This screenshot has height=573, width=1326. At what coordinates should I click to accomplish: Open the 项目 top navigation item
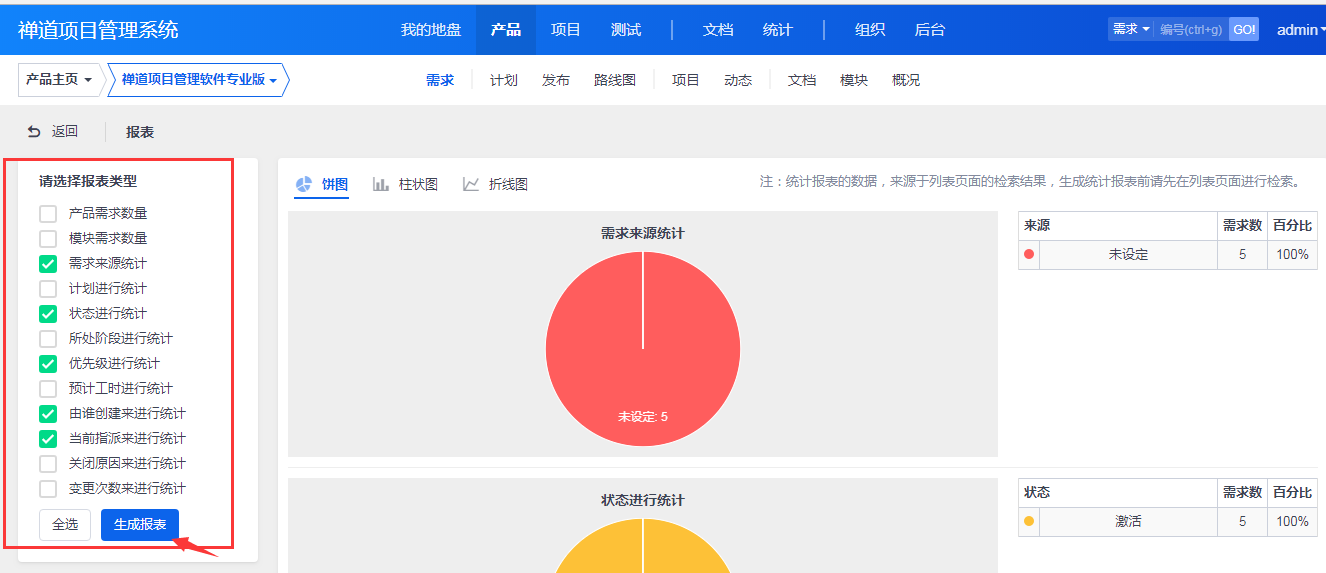point(566,30)
